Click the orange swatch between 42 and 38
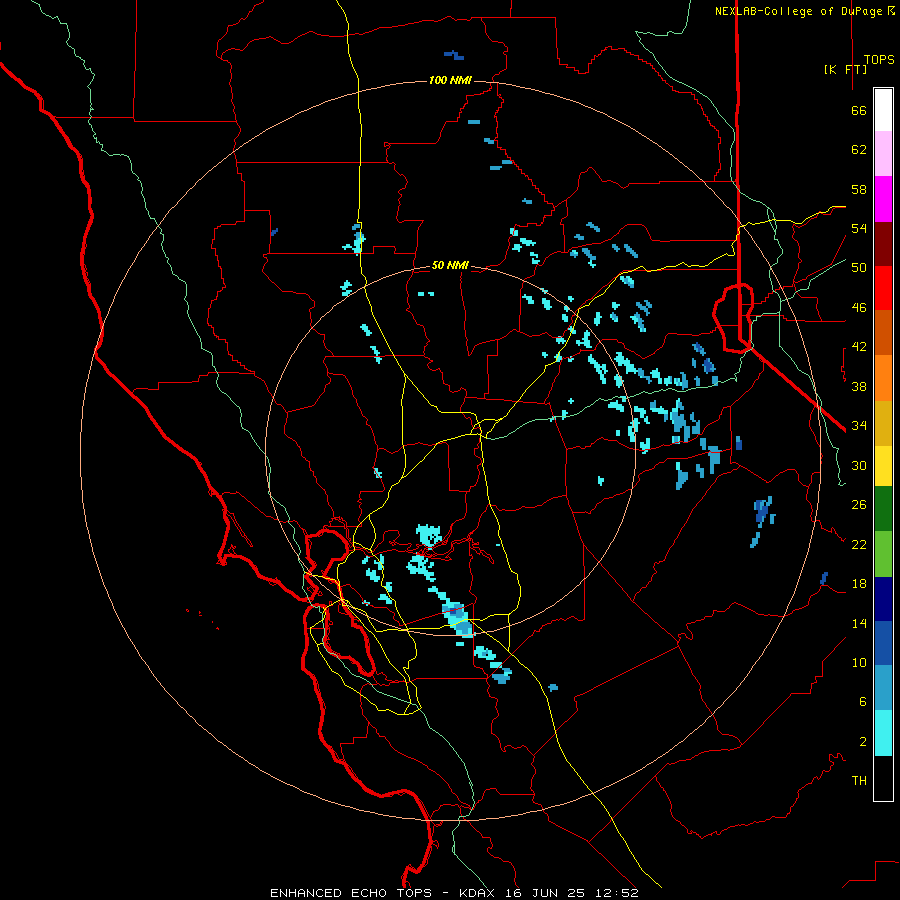The height and width of the screenshot is (900, 900). coord(883,378)
